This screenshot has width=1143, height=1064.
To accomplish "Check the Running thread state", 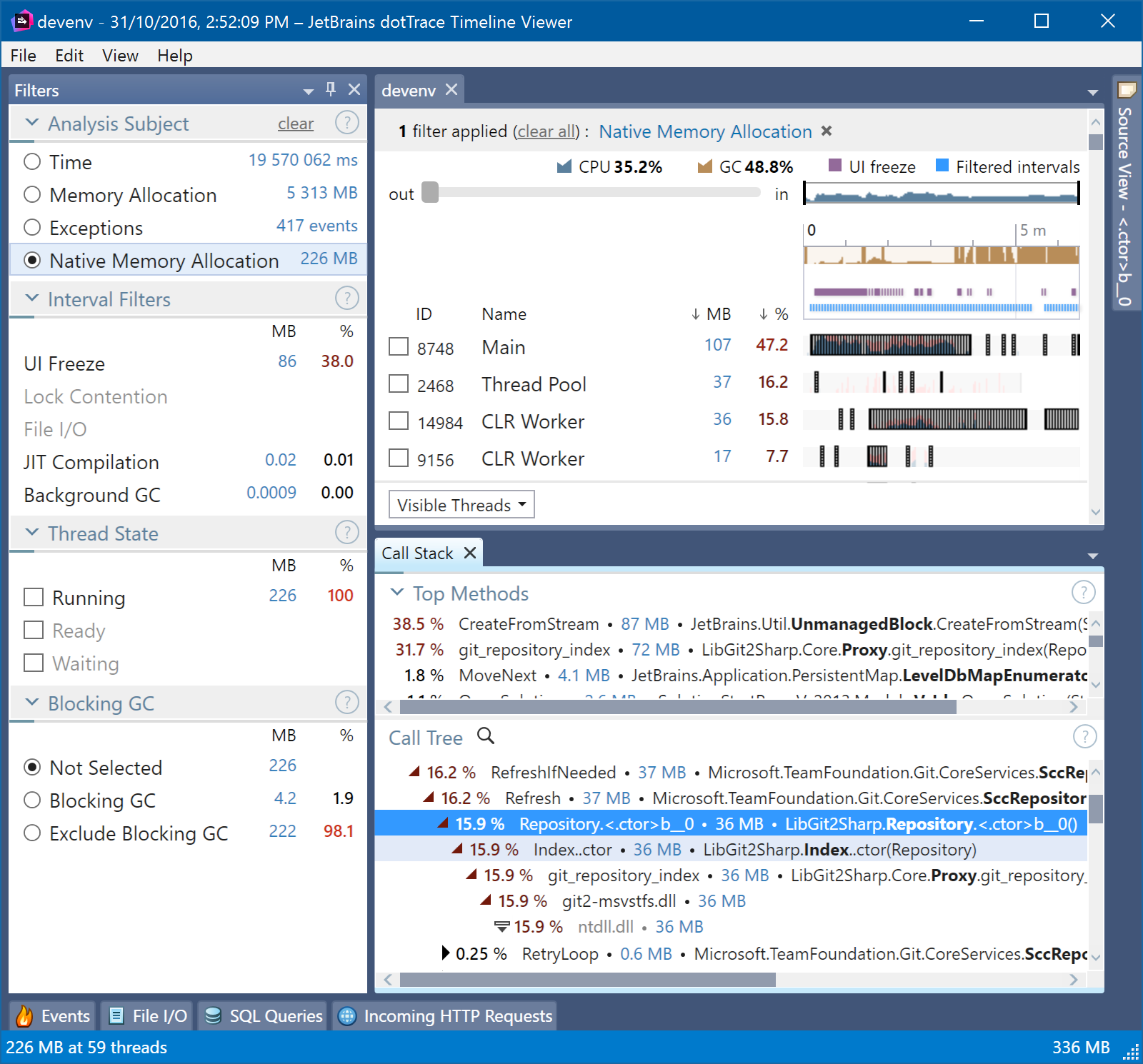I will pos(34,597).
